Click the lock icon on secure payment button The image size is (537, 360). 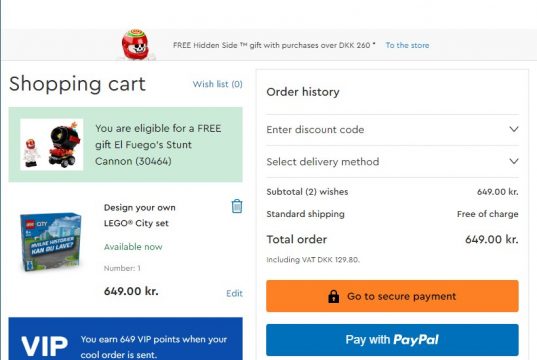pos(333,296)
